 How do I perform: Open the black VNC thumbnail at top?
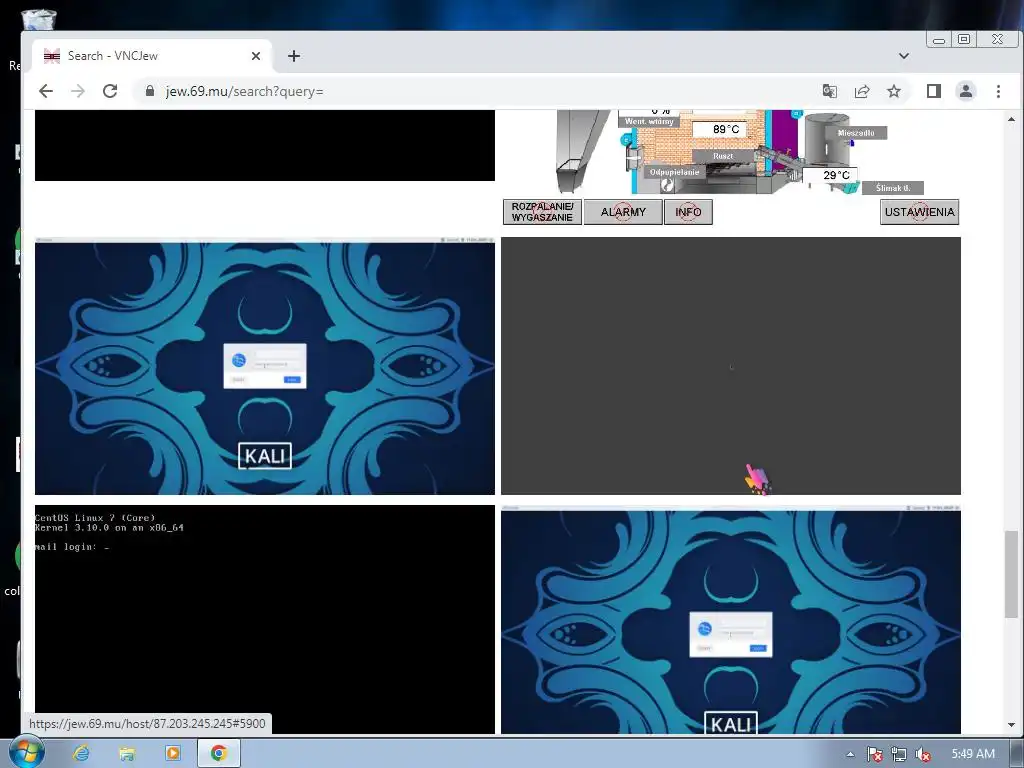pyautogui.click(x=265, y=145)
